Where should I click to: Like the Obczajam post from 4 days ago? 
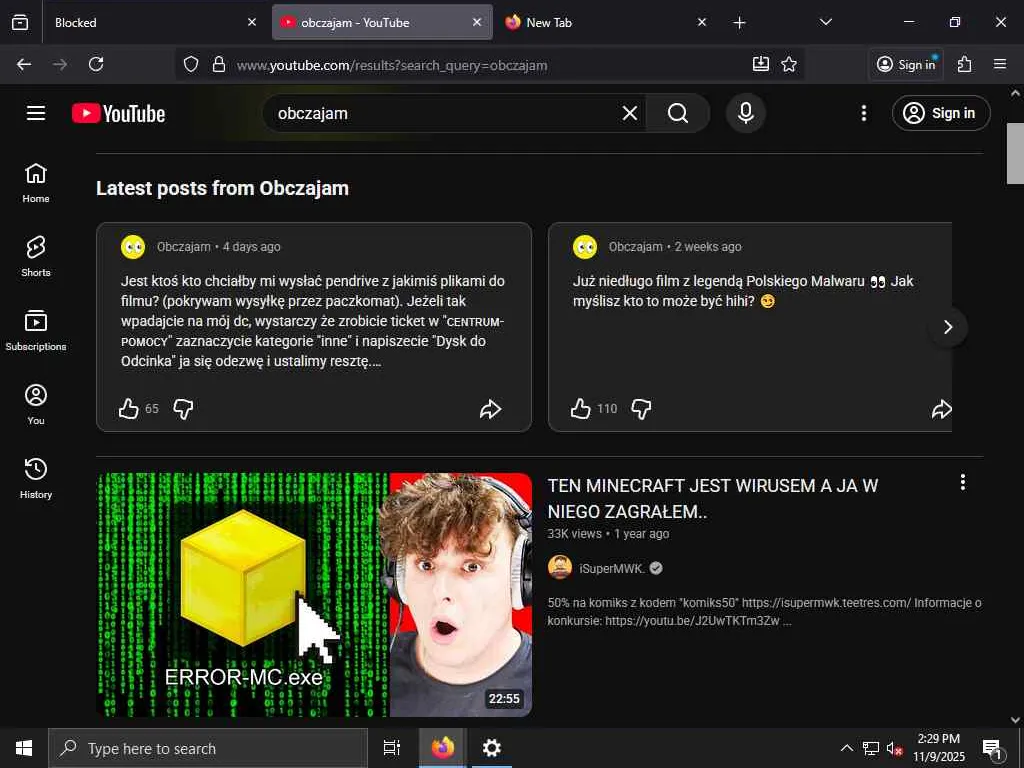[129, 409]
